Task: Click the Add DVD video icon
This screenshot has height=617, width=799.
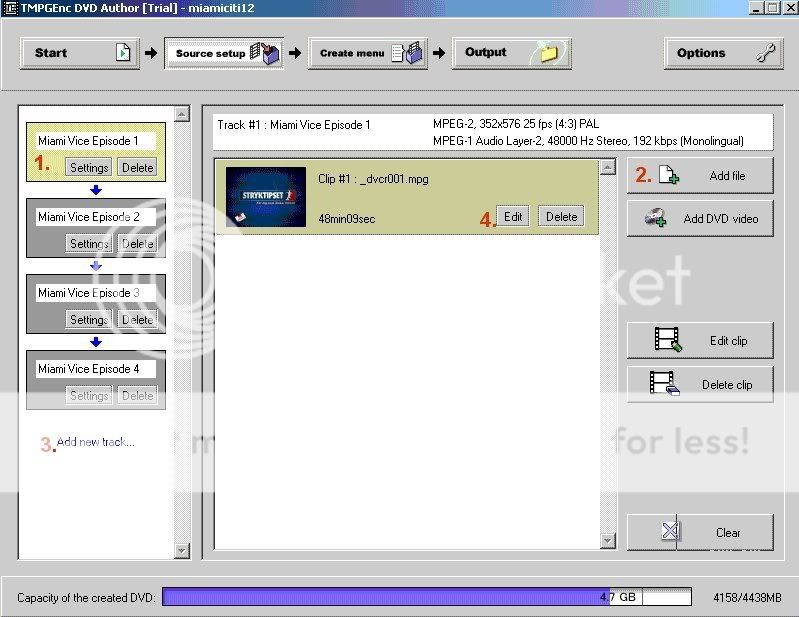Action: point(657,218)
